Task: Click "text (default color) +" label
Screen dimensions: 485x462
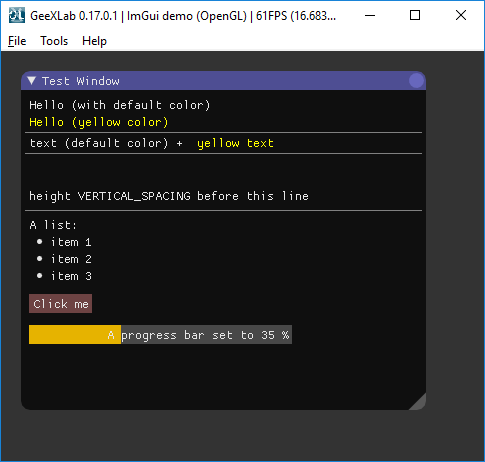Action: tap(106, 143)
